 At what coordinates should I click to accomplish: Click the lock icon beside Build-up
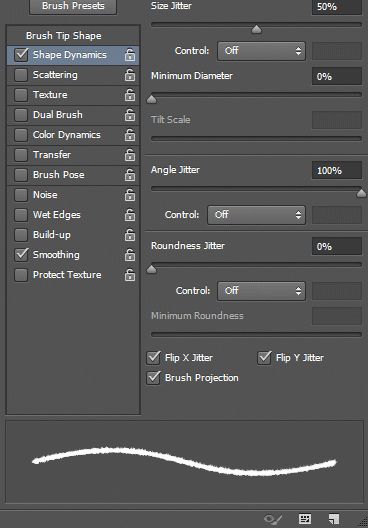pos(130,235)
